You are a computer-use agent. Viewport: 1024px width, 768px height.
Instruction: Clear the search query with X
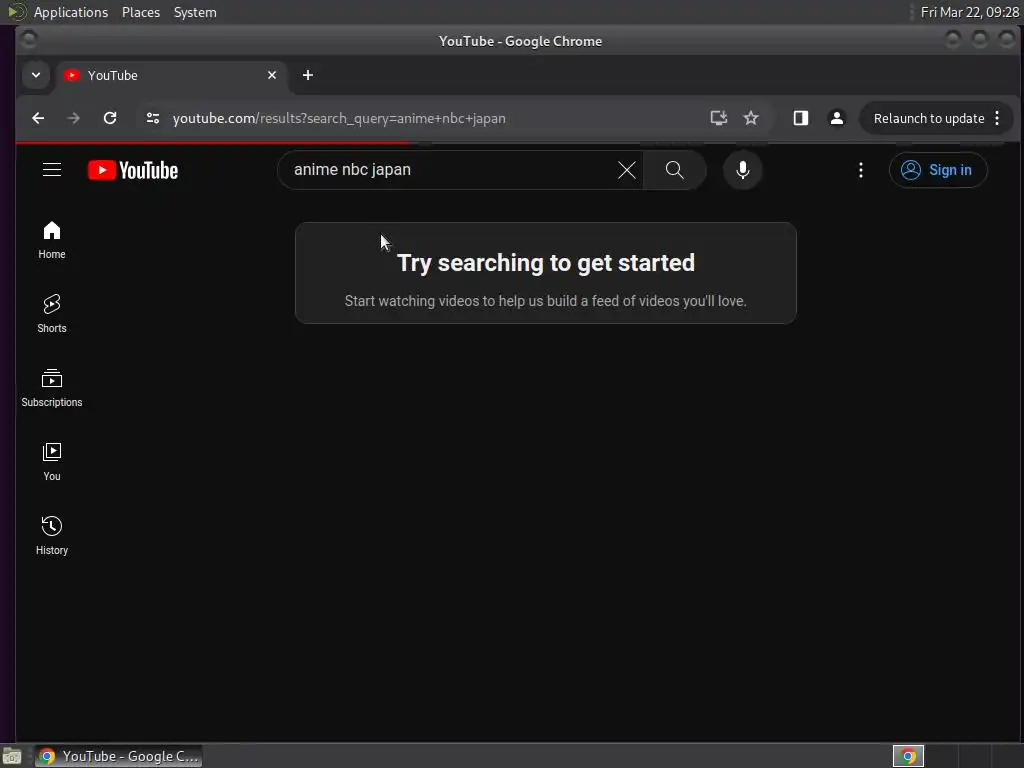626,170
